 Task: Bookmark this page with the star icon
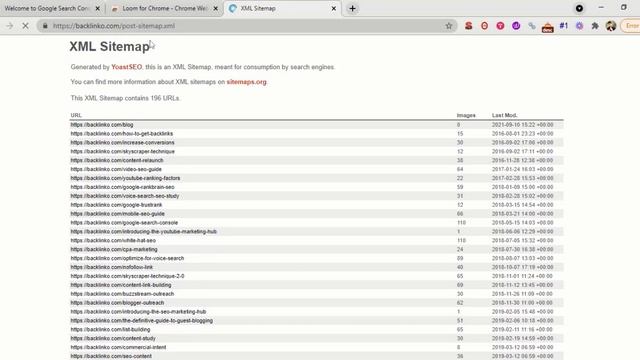point(449,26)
